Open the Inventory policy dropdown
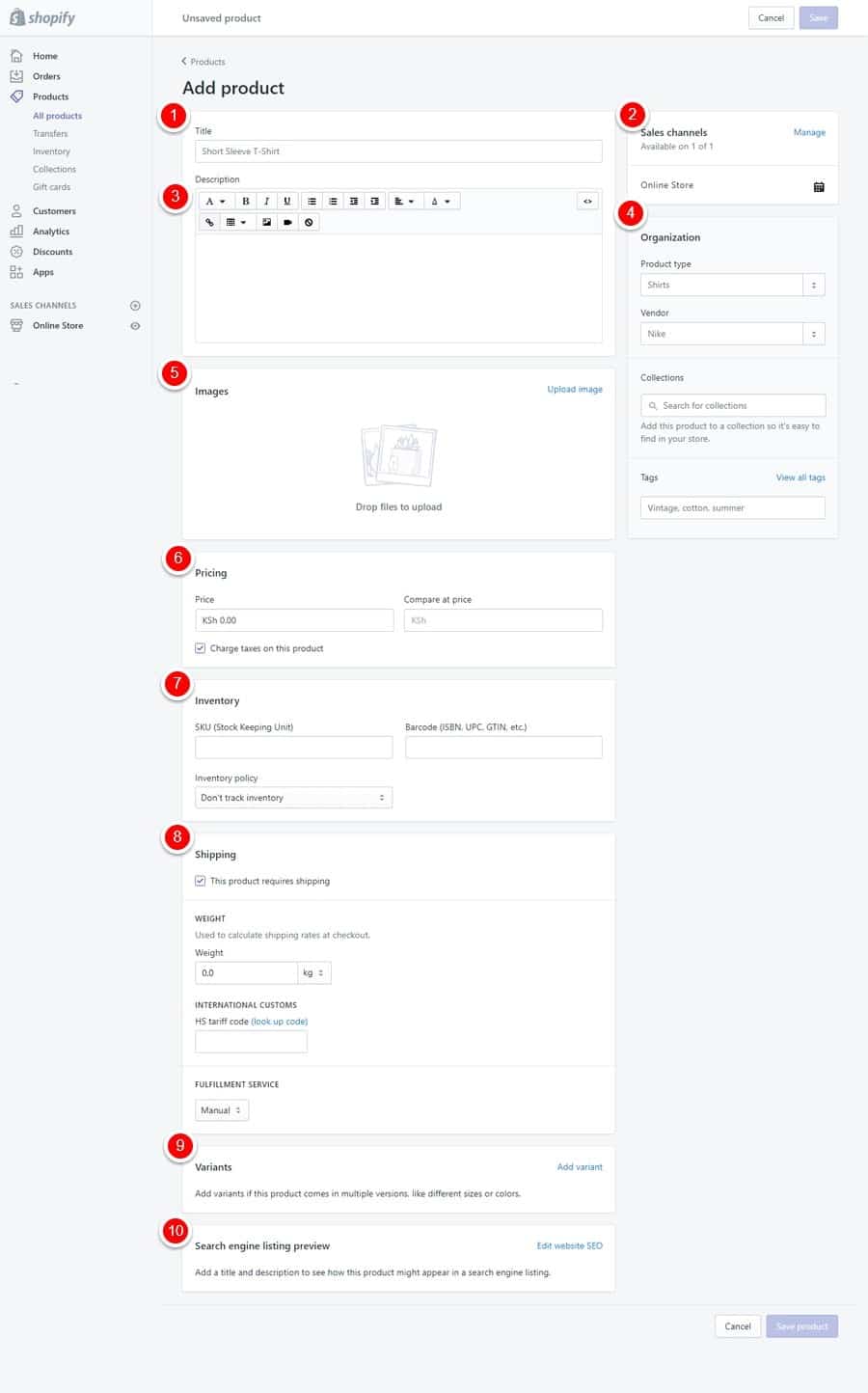The width and height of the screenshot is (868, 1393). (293, 797)
